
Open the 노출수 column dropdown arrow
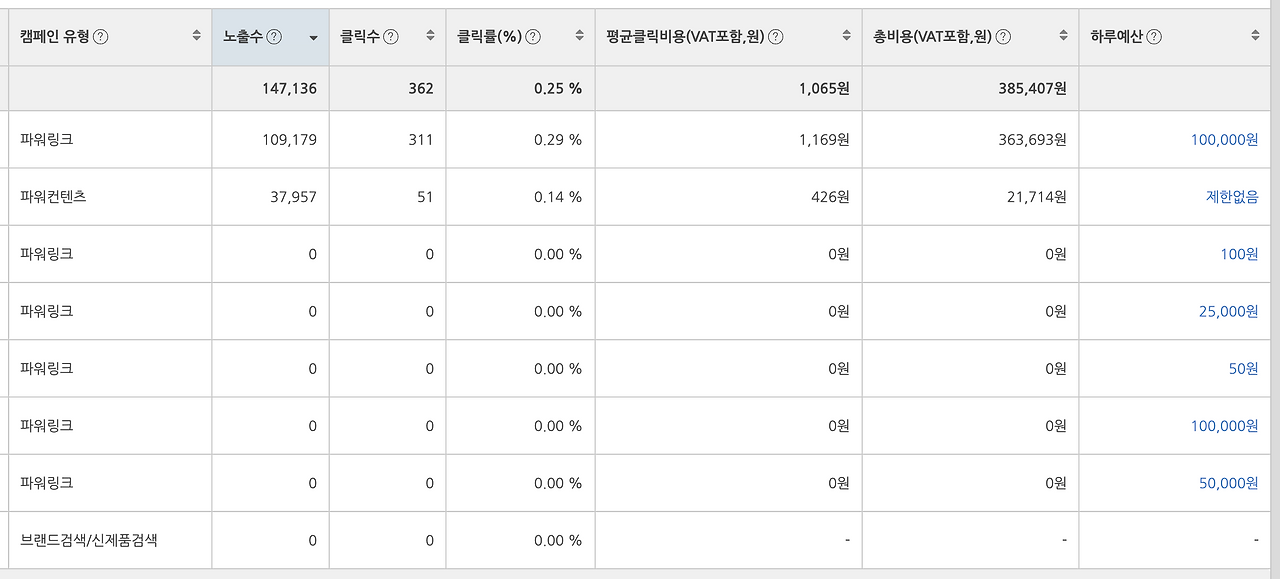pos(312,37)
